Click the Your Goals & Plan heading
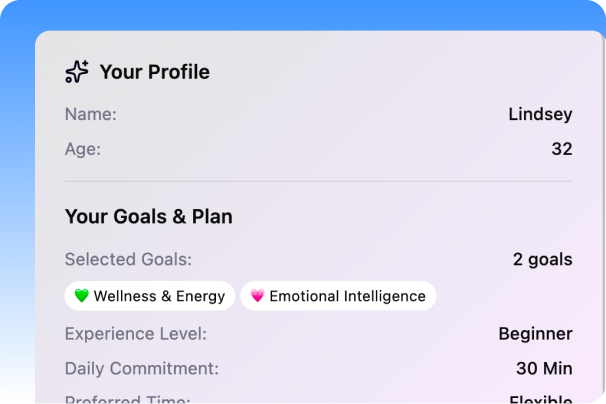Screen dimensions: 606x404 coord(149,216)
